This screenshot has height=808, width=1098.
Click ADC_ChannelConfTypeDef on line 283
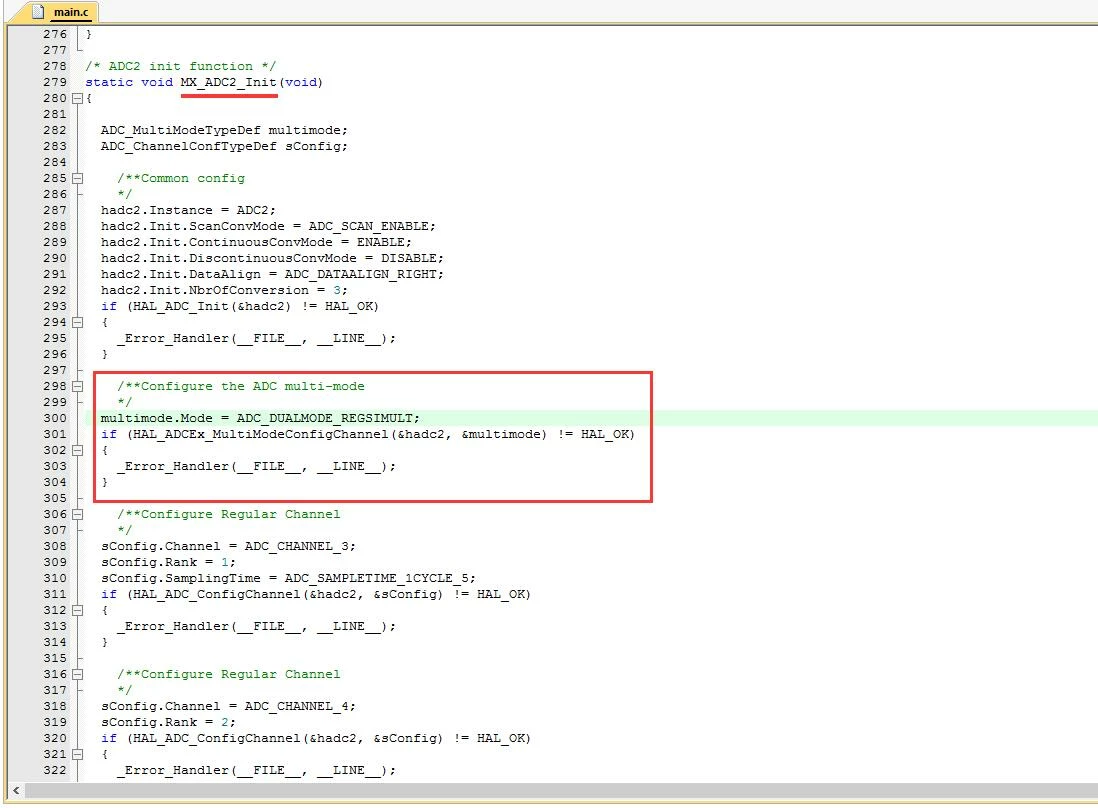point(188,146)
